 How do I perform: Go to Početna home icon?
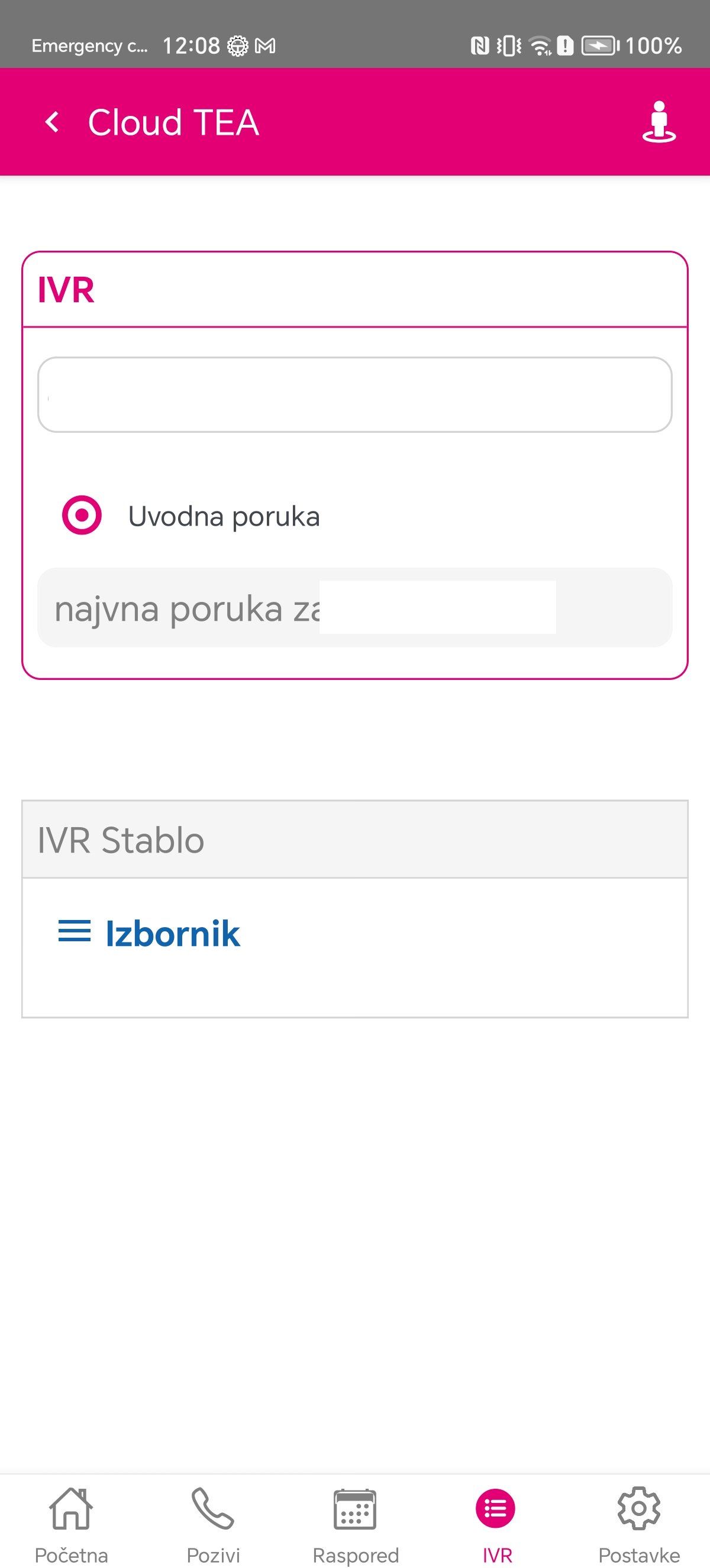71,1508
